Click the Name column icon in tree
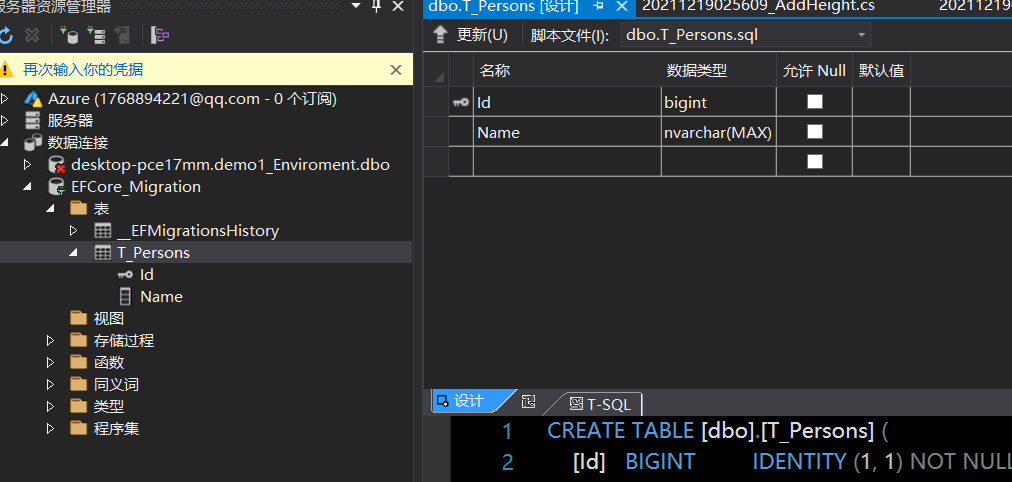 pos(125,297)
